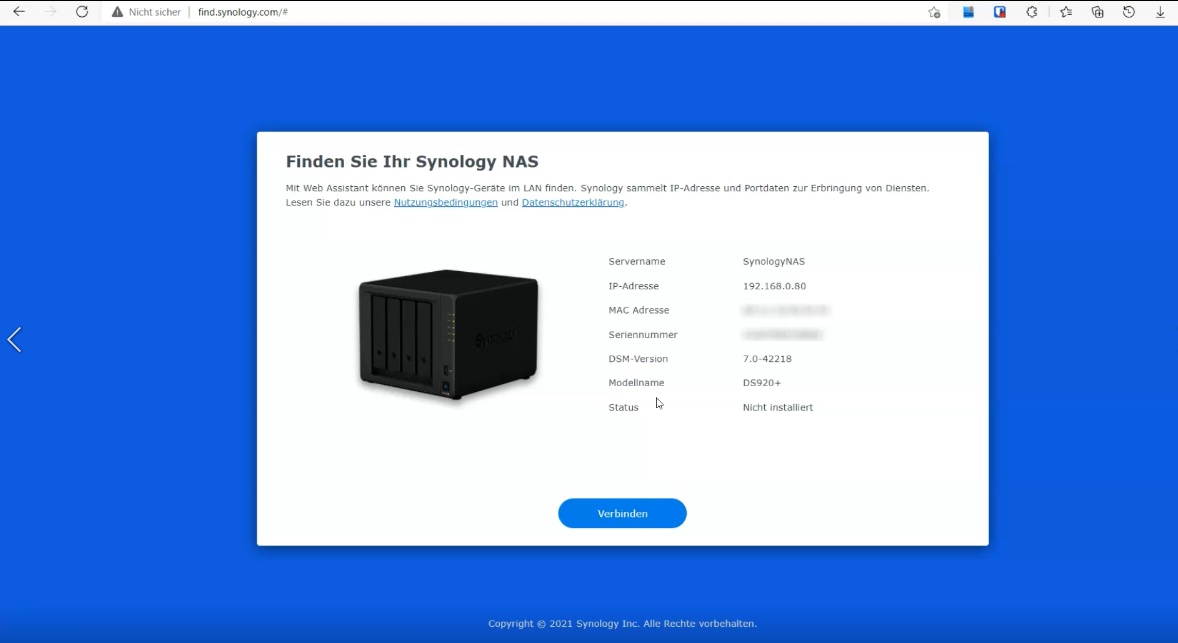1178x643 pixels.
Task: Click the heading 'Finden Sie Ihr Synology NAS'
Action: coord(412,162)
